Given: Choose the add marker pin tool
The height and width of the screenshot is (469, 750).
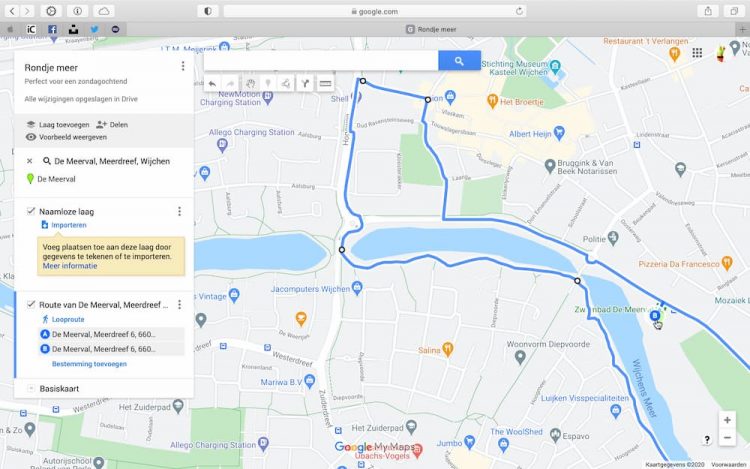Looking at the screenshot, I should coord(268,84).
